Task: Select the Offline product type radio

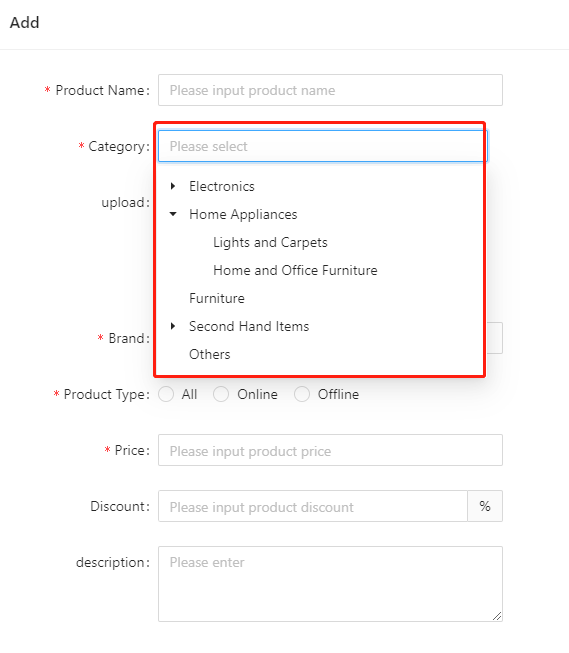Action: [x=302, y=394]
